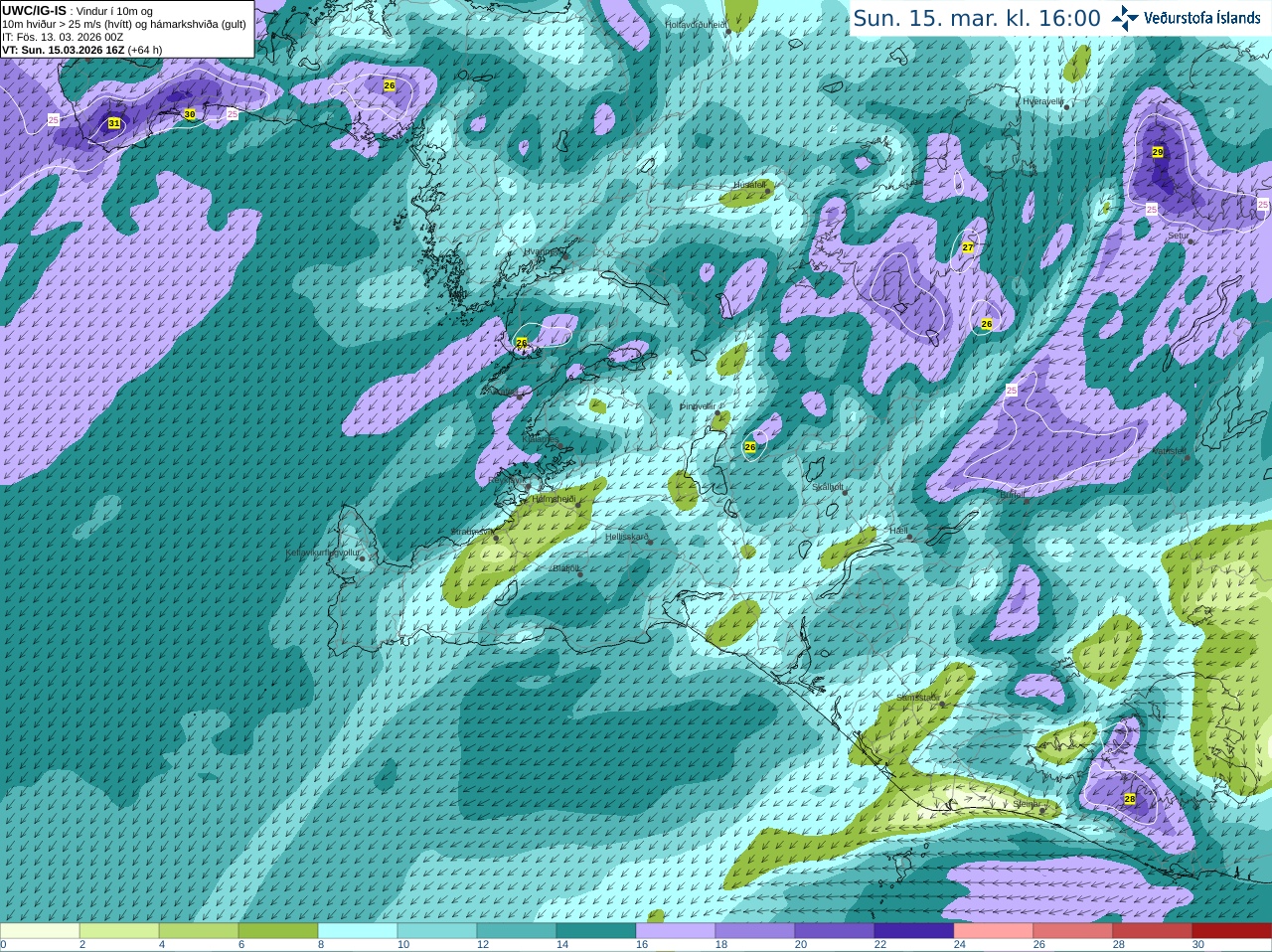Click the pale cream 0–2 legend swatch
Viewport: 1272px width, 952px height.
(40, 931)
